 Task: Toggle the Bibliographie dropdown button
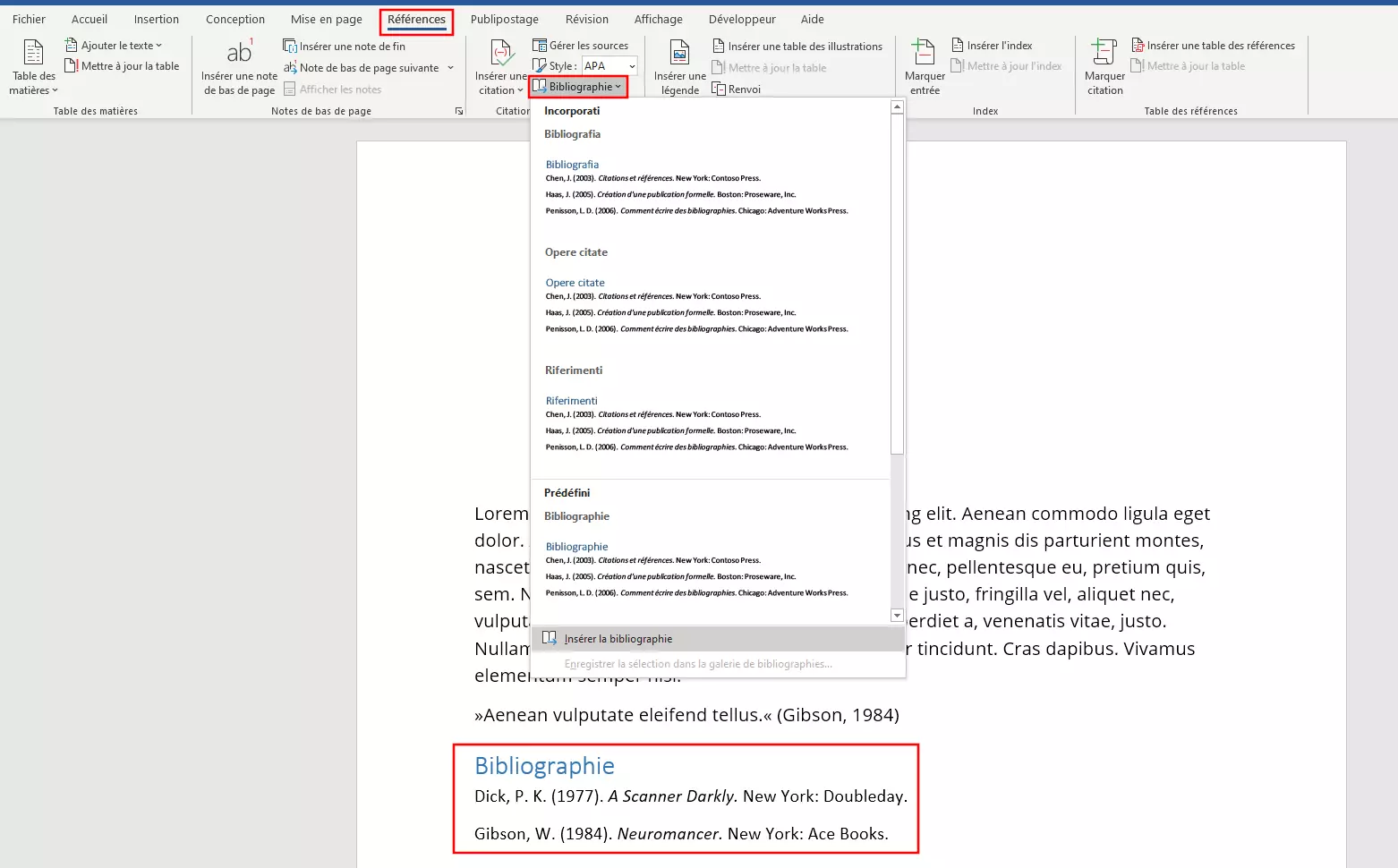point(578,87)
